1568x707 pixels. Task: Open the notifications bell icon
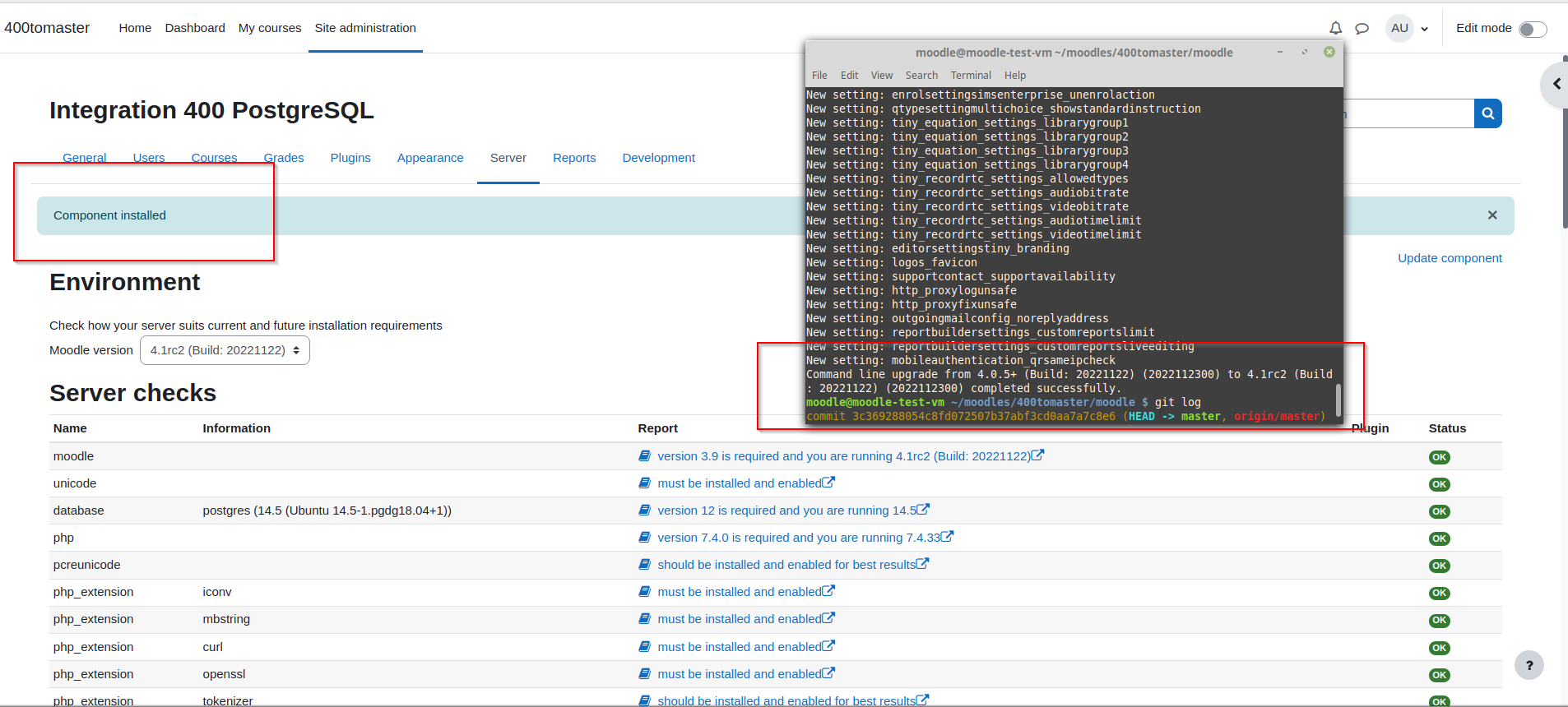pos(1335,28)
